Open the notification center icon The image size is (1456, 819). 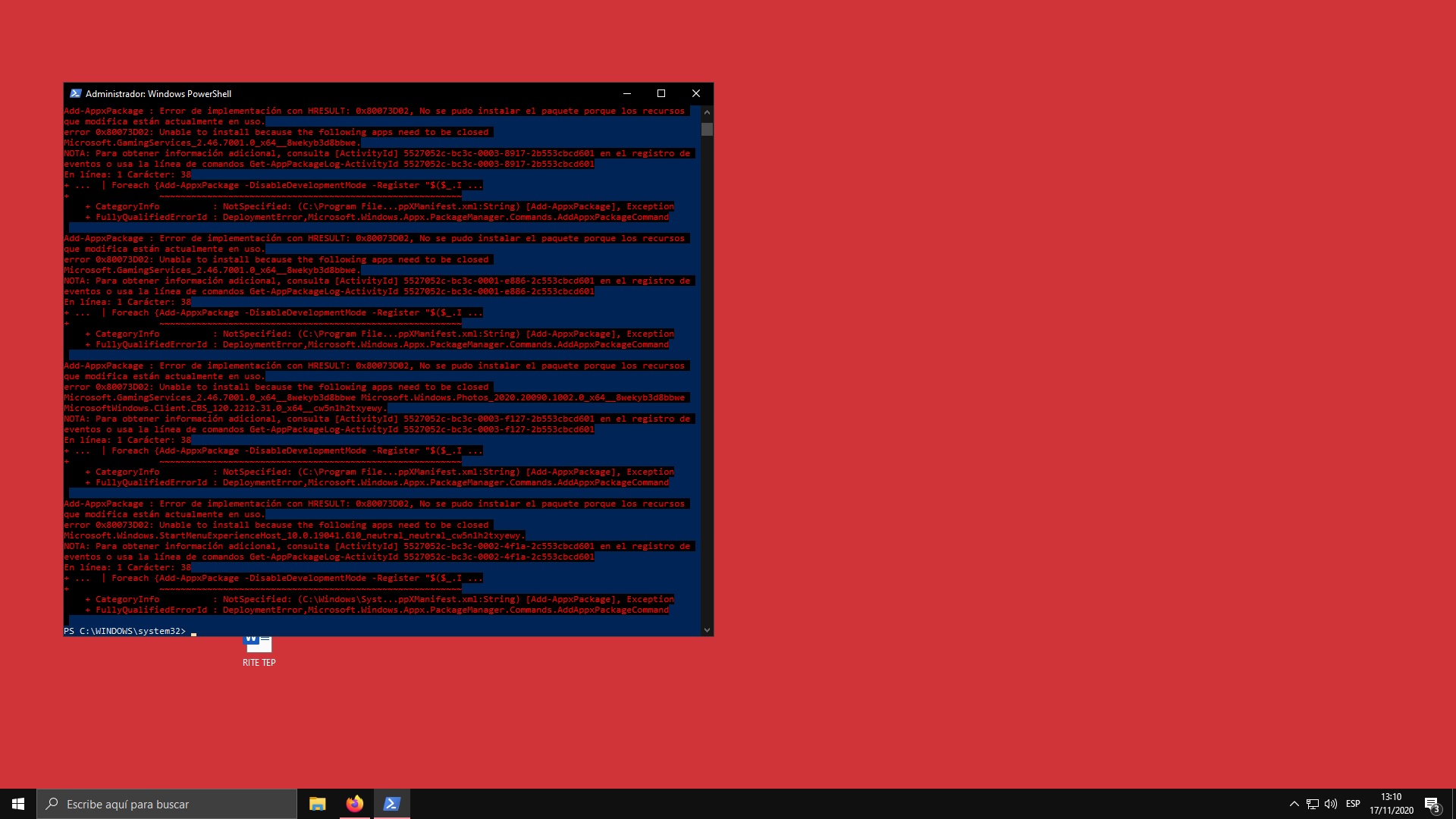[1432, 804]
